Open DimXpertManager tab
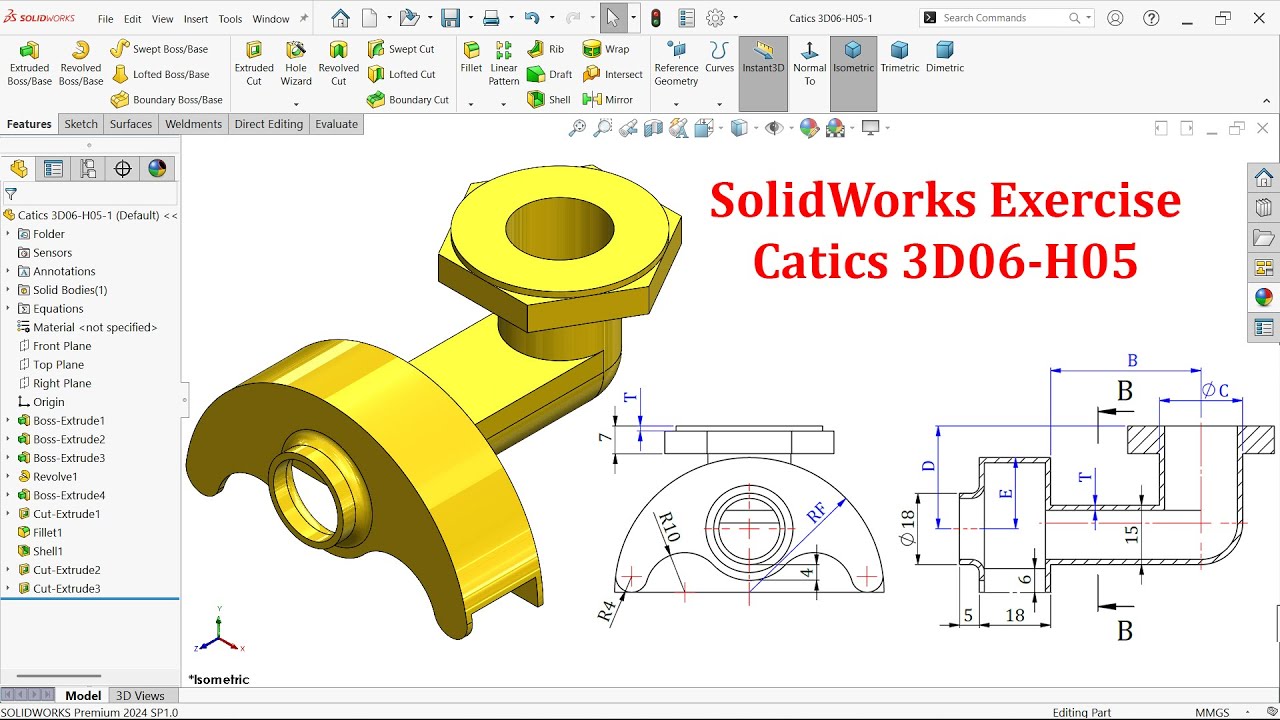Viewport: 1280px width, 720px height. (123, 169)
